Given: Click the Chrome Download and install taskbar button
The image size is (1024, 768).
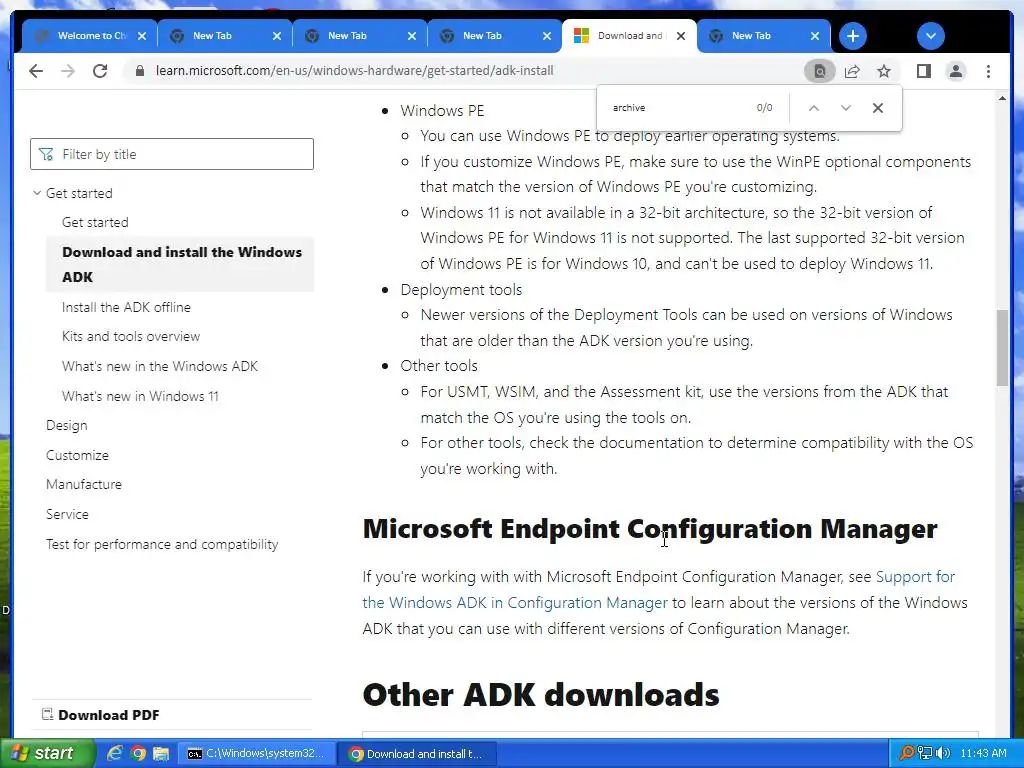Looking at the screenshot, I should pyautogui.click(x=419, y=754).
